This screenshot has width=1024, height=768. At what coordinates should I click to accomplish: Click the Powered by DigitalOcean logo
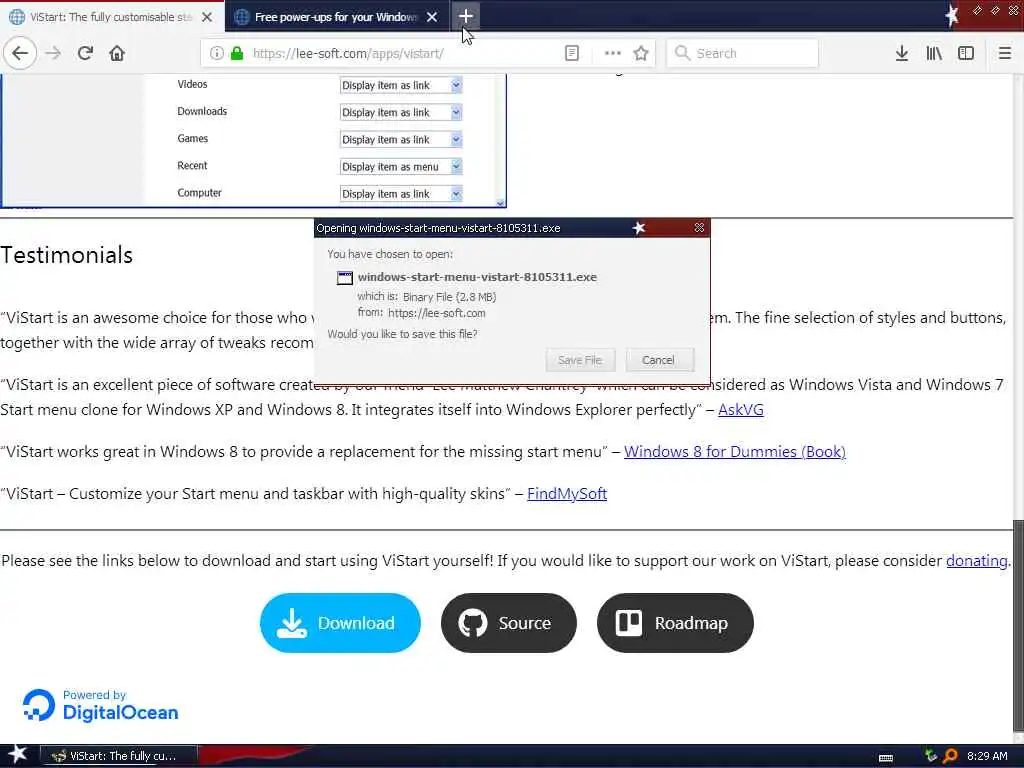pyautogui.click(x=101, y=706)
